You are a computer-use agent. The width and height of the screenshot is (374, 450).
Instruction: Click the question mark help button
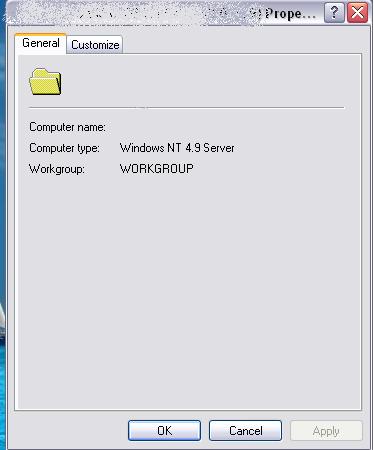(334, 13)
